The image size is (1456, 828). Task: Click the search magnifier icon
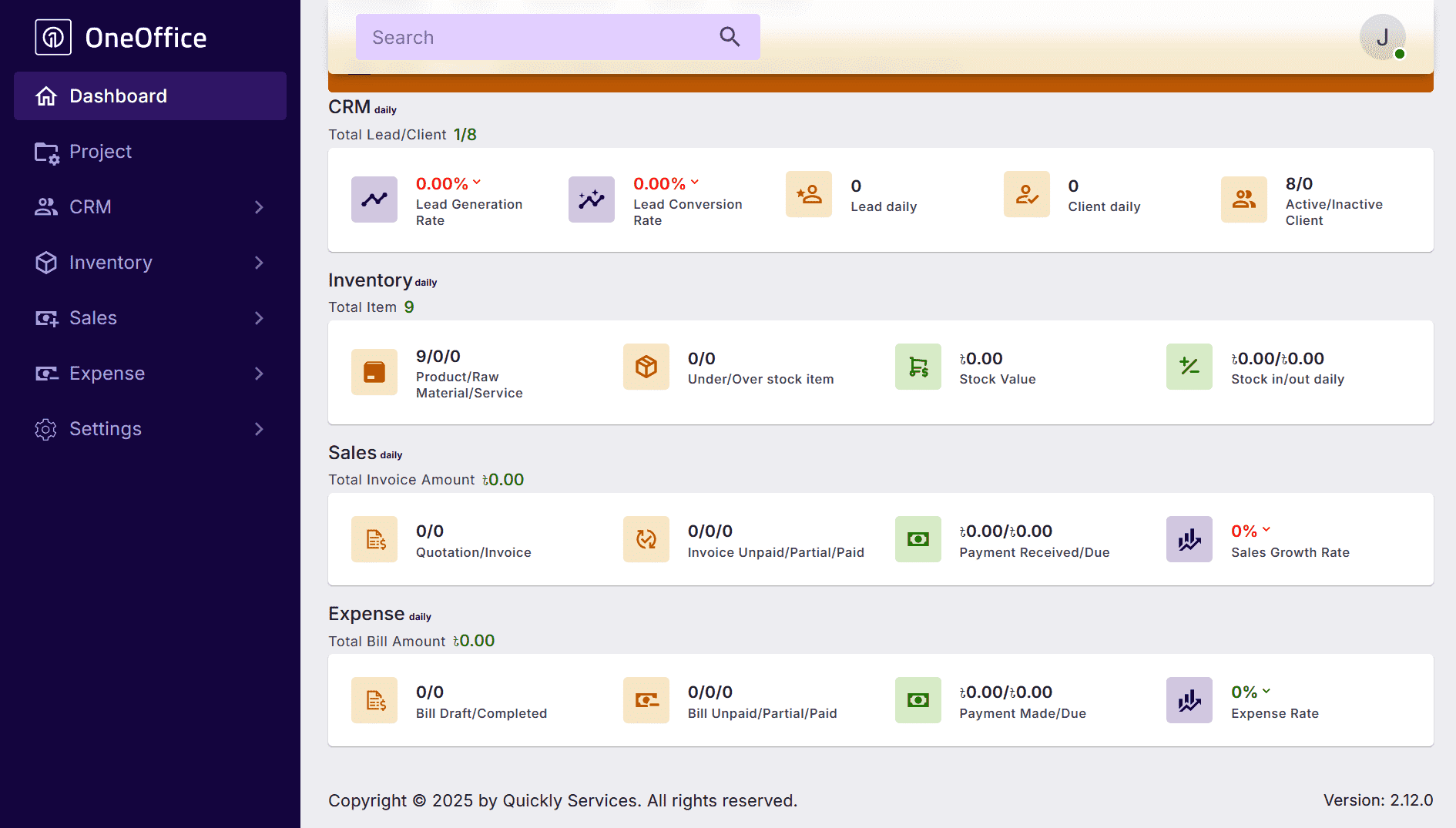pos(728,36)
